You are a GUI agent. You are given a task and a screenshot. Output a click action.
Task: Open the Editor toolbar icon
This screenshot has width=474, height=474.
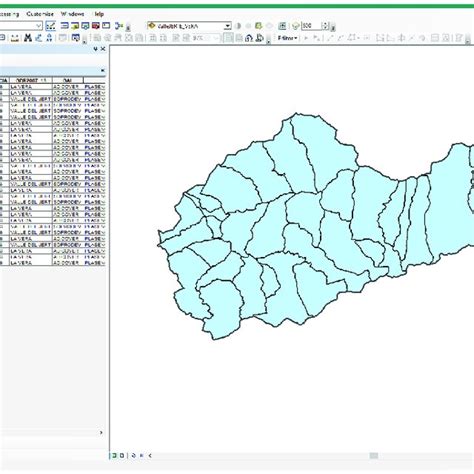(51, 26)
